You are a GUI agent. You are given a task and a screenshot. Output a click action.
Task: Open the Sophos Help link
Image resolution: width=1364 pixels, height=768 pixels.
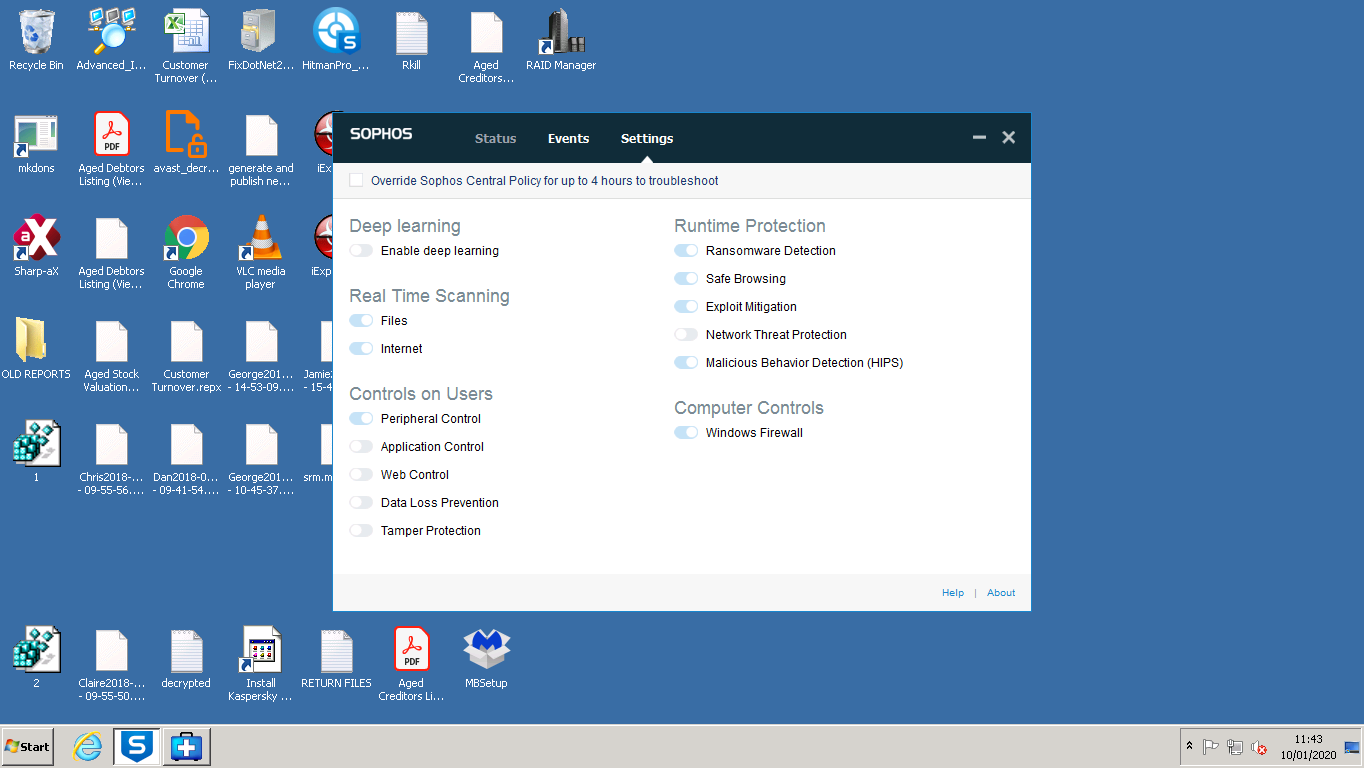(x=953, y=593)
